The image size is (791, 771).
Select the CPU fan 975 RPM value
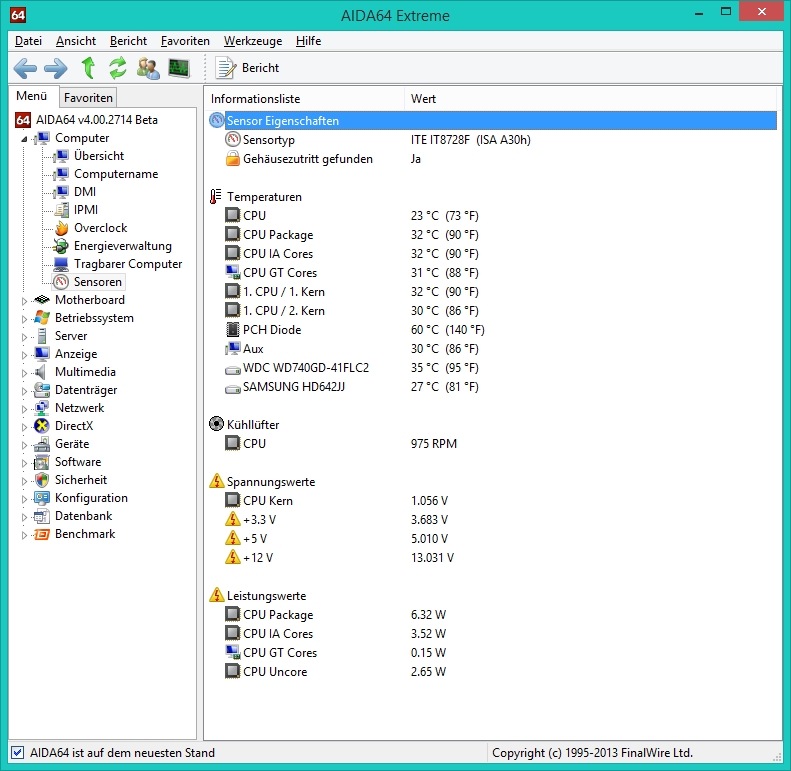coord(434,444)
